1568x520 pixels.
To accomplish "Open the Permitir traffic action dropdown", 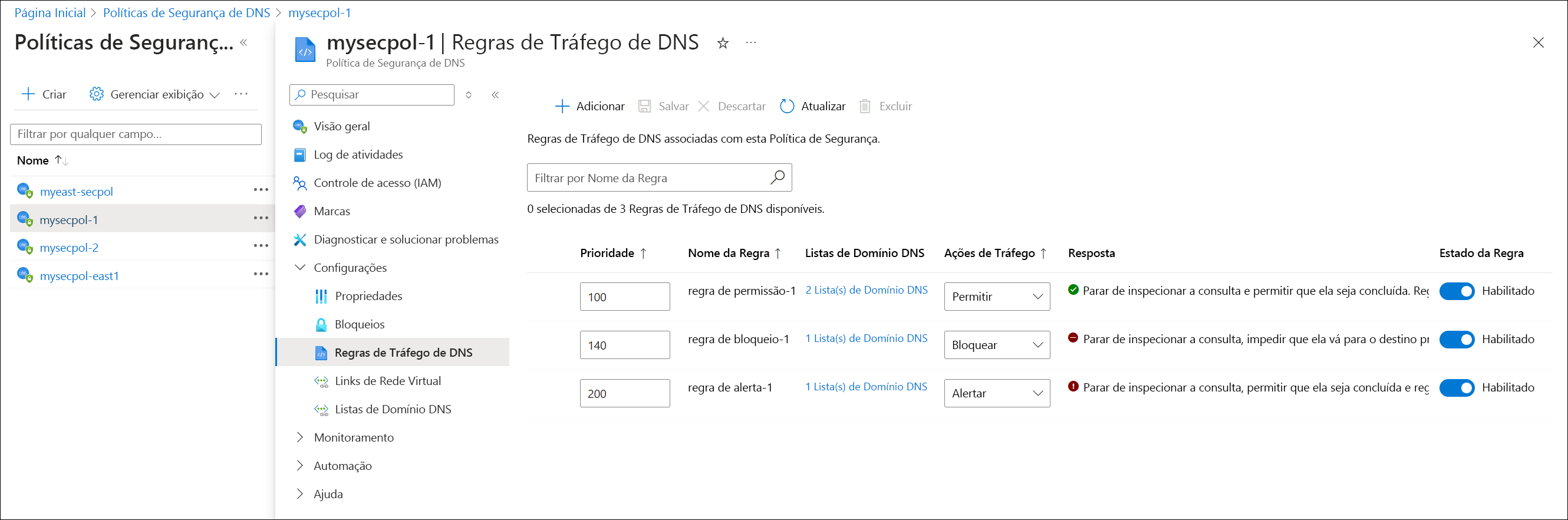I will (x=997, y=297).
